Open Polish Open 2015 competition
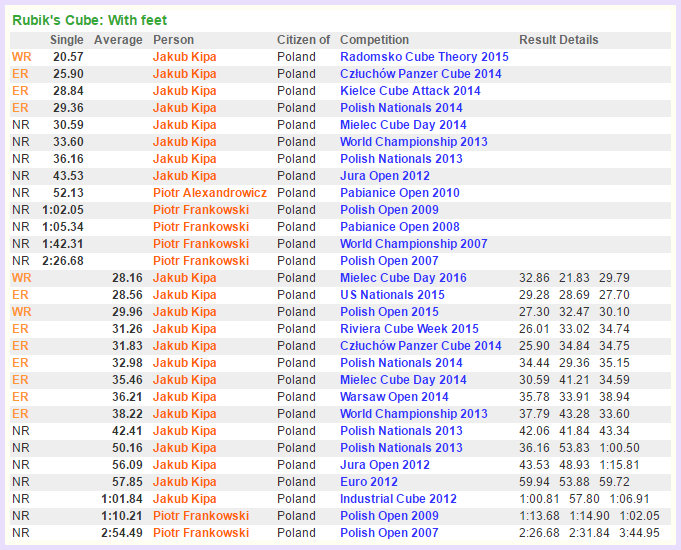 point(389,312)
